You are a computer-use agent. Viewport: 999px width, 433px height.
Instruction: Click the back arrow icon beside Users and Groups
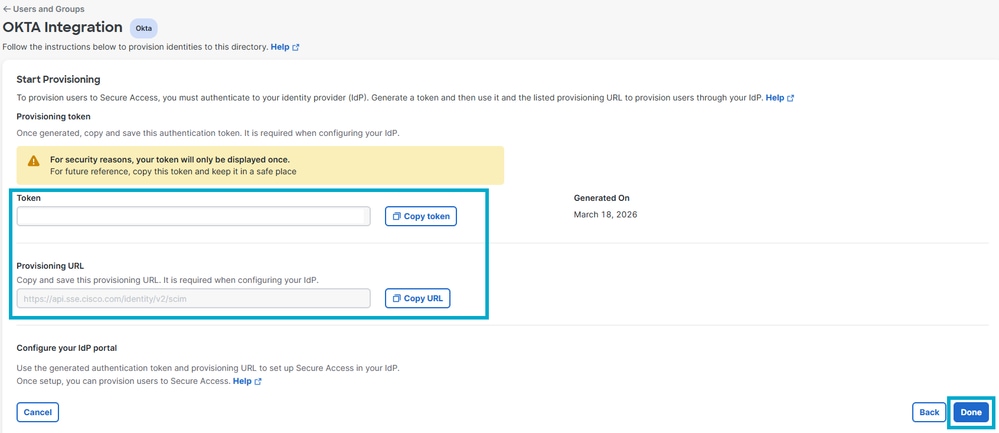[7, 9]
